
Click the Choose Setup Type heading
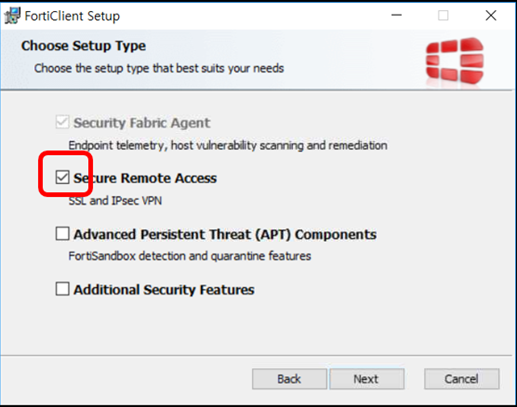pos(83,46)
